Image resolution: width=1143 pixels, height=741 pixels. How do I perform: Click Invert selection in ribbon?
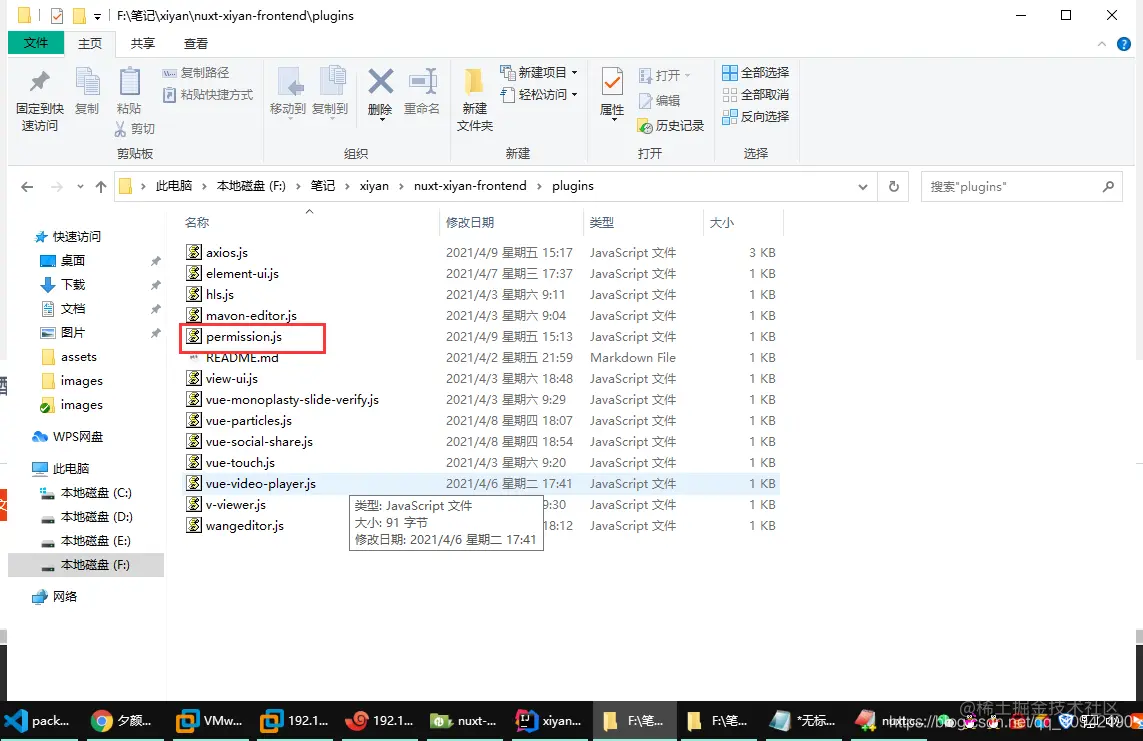point(756,117)
